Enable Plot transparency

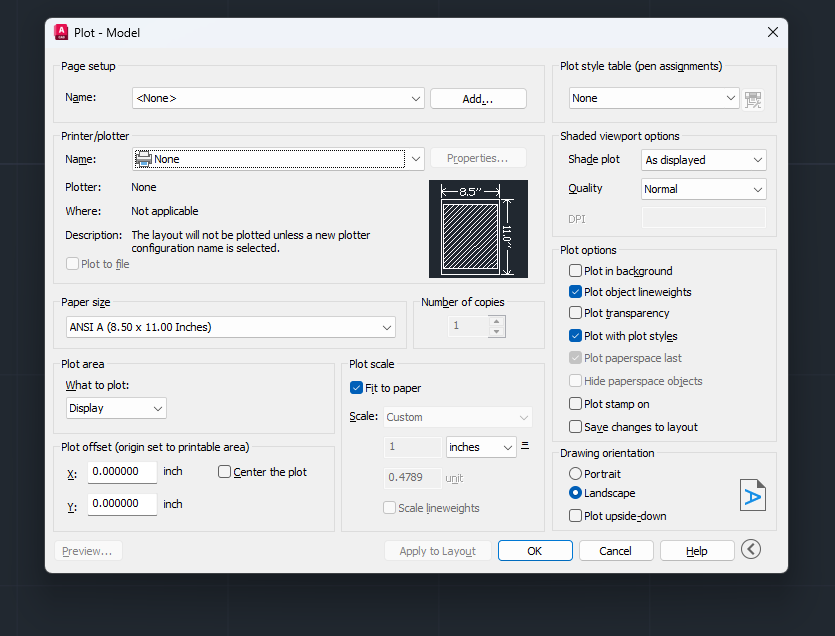[575, 313]
